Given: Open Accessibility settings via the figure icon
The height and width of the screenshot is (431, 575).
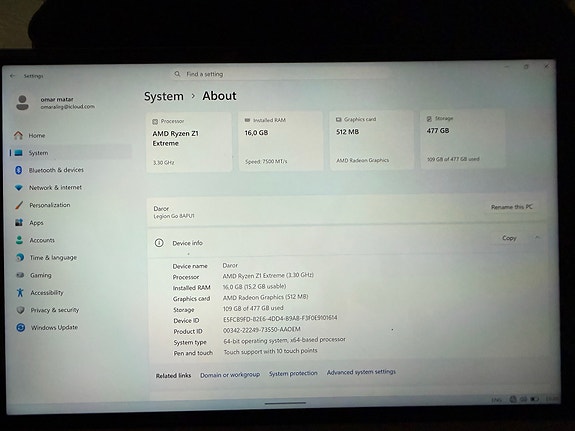Looking at the screenshot, I should click(20, 292).
